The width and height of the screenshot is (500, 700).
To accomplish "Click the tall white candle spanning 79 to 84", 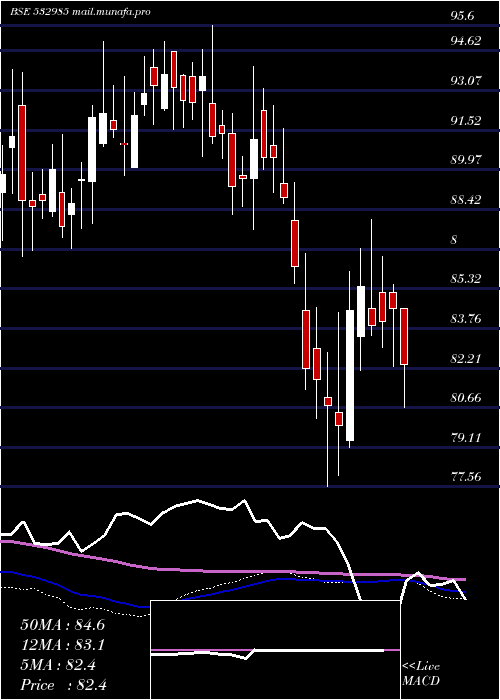I will click(350, 375).
